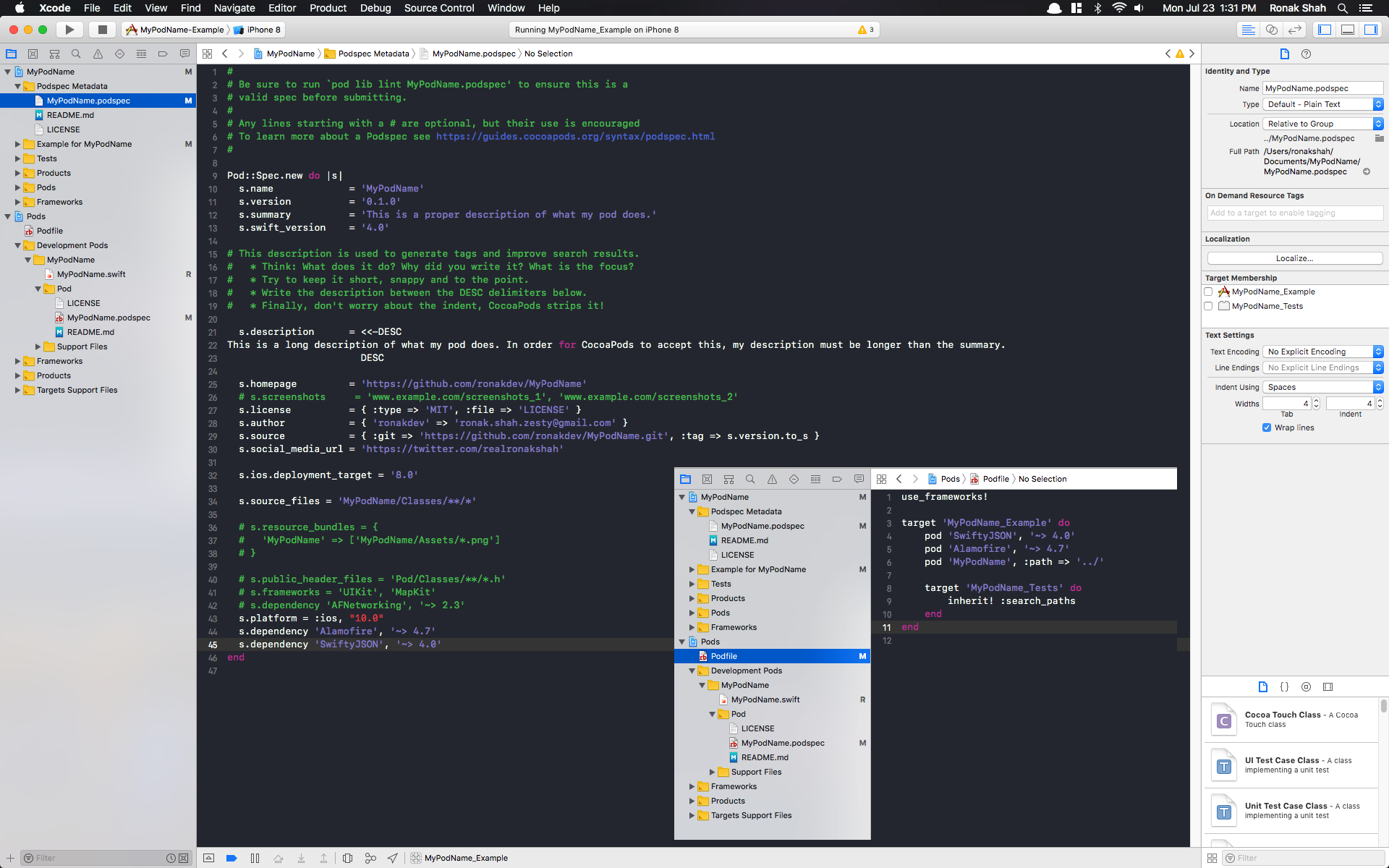Open the Debug menu

coord(375,8)
